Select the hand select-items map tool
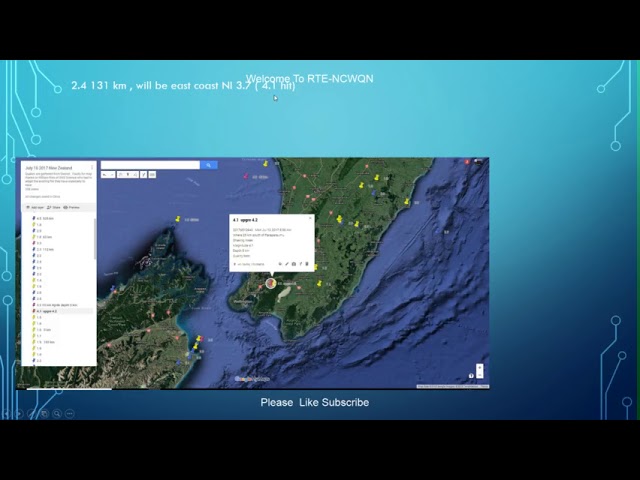The height and width of the screenshot is (480, 640). 120,175
